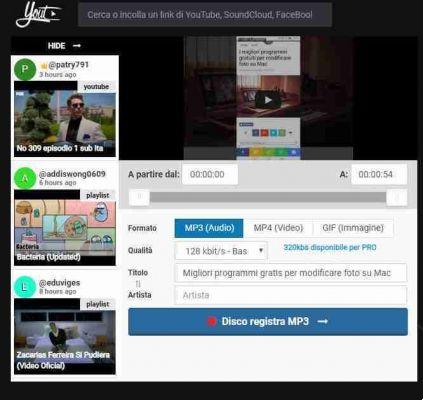Select the MP3 (Audio) format tab
Screen dimensions: 423x400
click(x=209, y=228)
